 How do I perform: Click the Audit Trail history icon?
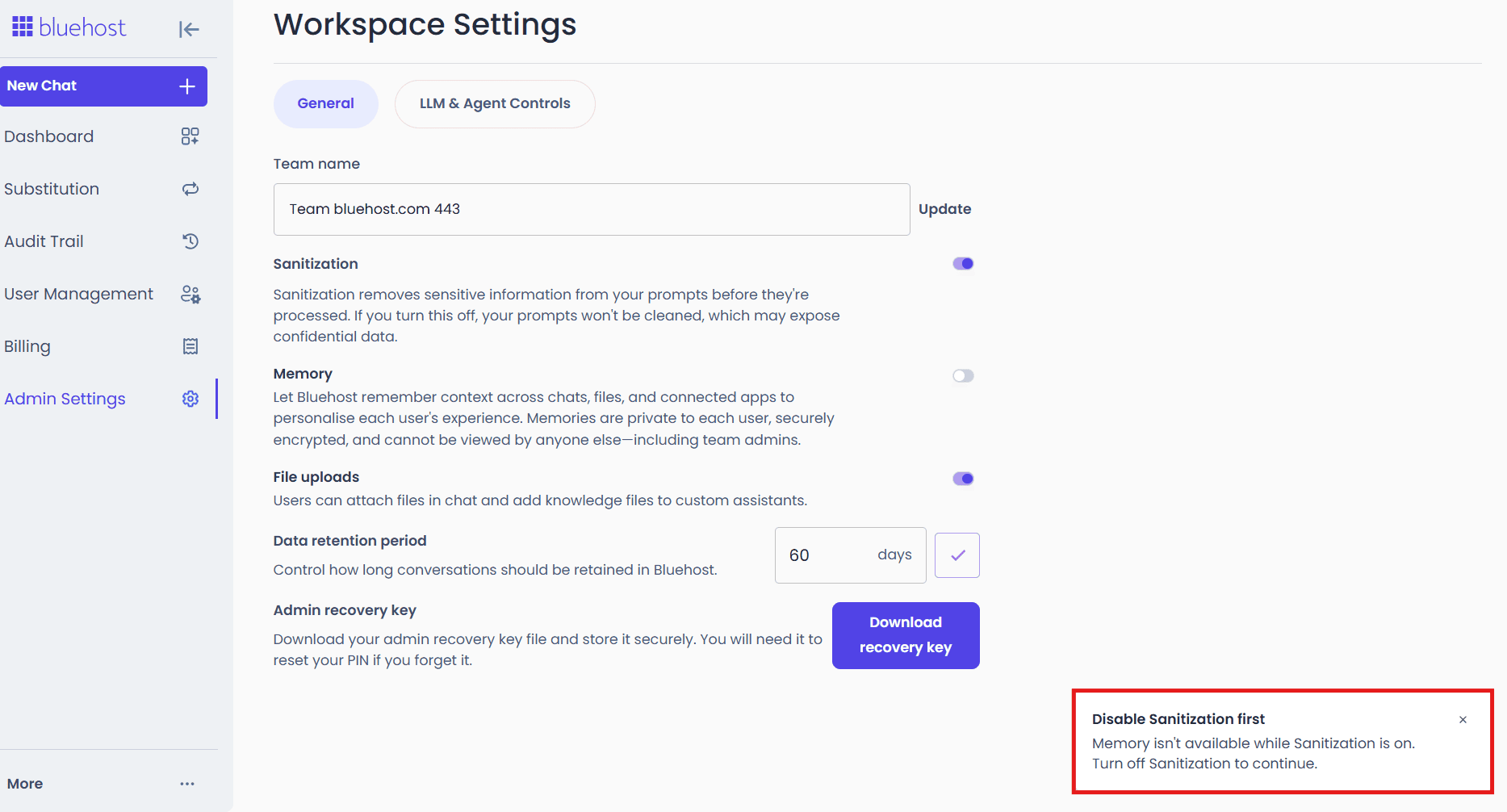pyautogui.click(x=190, y=241)
